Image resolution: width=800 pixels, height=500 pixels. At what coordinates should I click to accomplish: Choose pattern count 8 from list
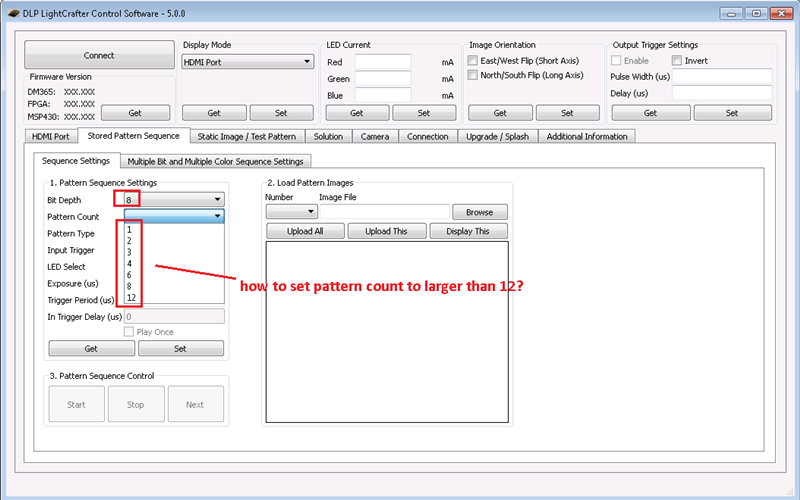tap(174, 286)
